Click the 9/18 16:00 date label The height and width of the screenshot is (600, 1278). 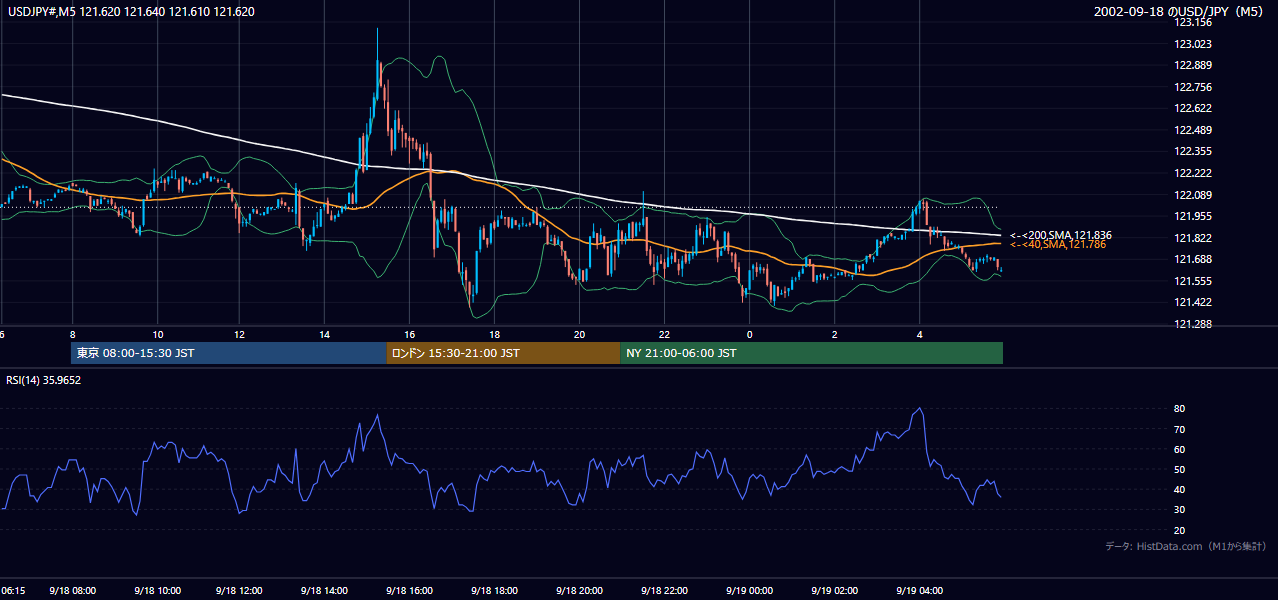tap(410, 591)
